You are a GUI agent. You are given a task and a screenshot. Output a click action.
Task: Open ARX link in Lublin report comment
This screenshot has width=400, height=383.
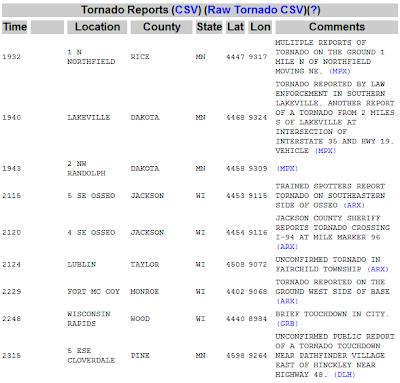pos(378,269)
